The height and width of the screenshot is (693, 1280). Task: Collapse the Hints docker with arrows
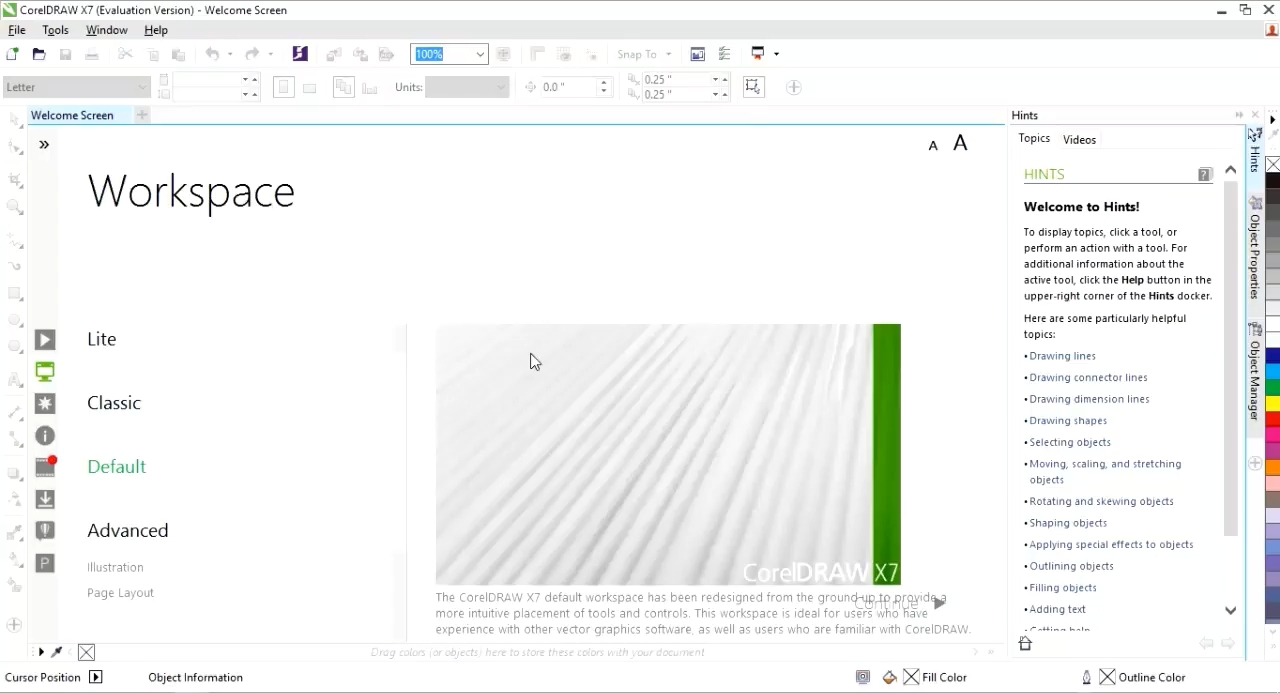coord(1239,115)
